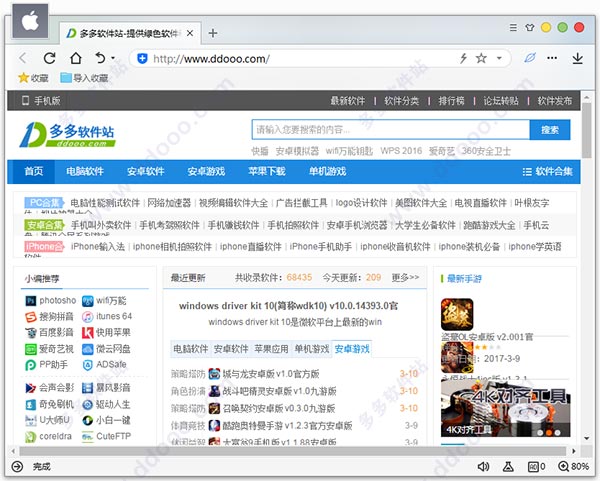Click the blue 搜索 button
The width and height of the screenshot is (600, 481).
[x=550, y=130]
